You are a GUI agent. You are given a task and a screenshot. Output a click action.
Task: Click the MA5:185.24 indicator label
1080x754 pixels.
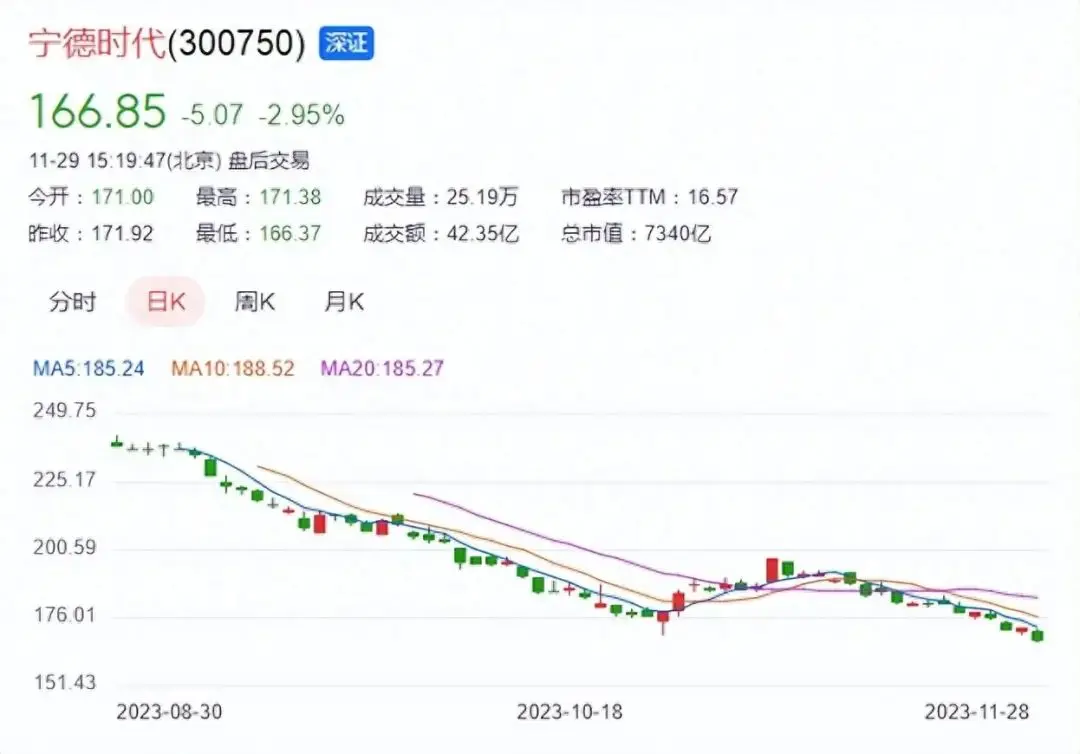[x=89, y=368]
